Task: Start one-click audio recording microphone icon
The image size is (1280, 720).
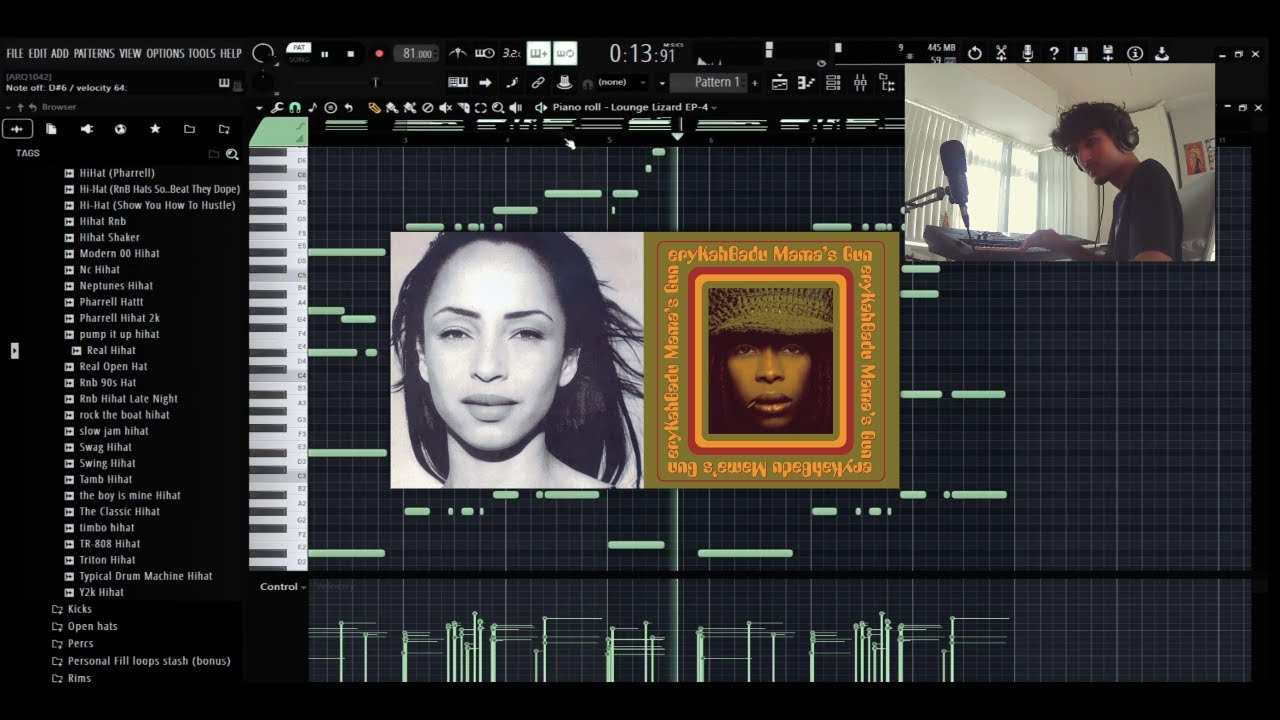Action: (1027, 53)
